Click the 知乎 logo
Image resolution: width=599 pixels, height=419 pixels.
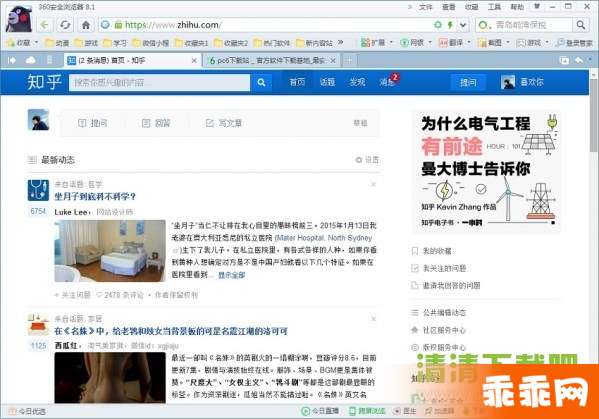pos(44,82)
